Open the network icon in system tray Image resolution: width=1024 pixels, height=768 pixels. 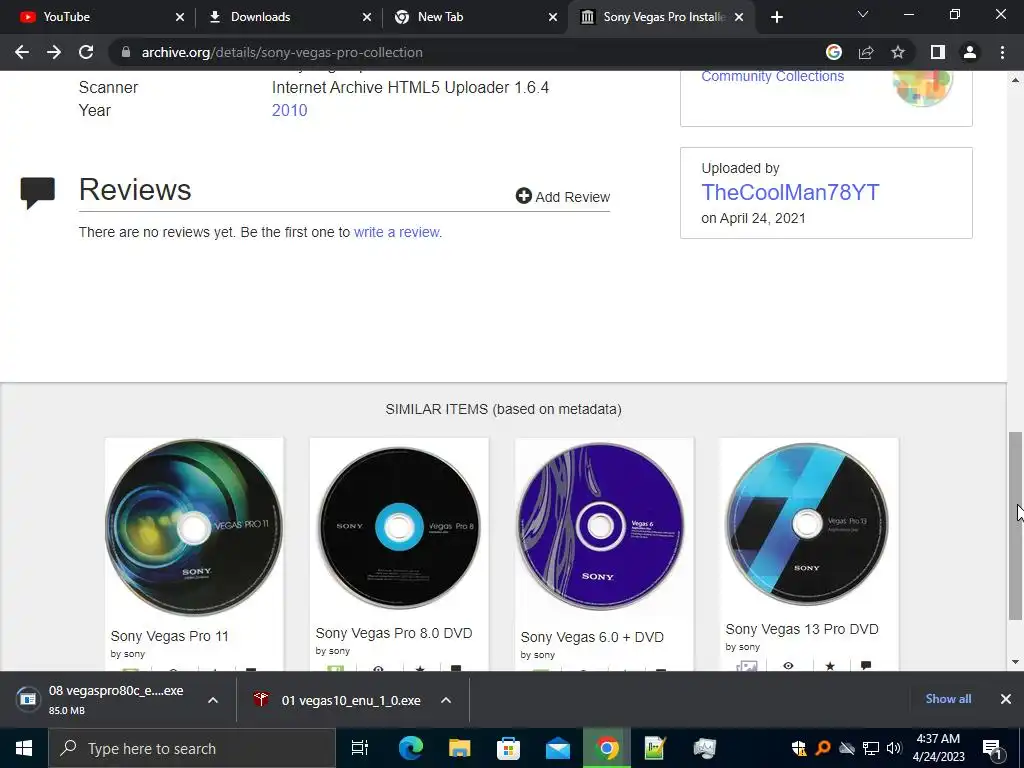(x=871, y=748)
